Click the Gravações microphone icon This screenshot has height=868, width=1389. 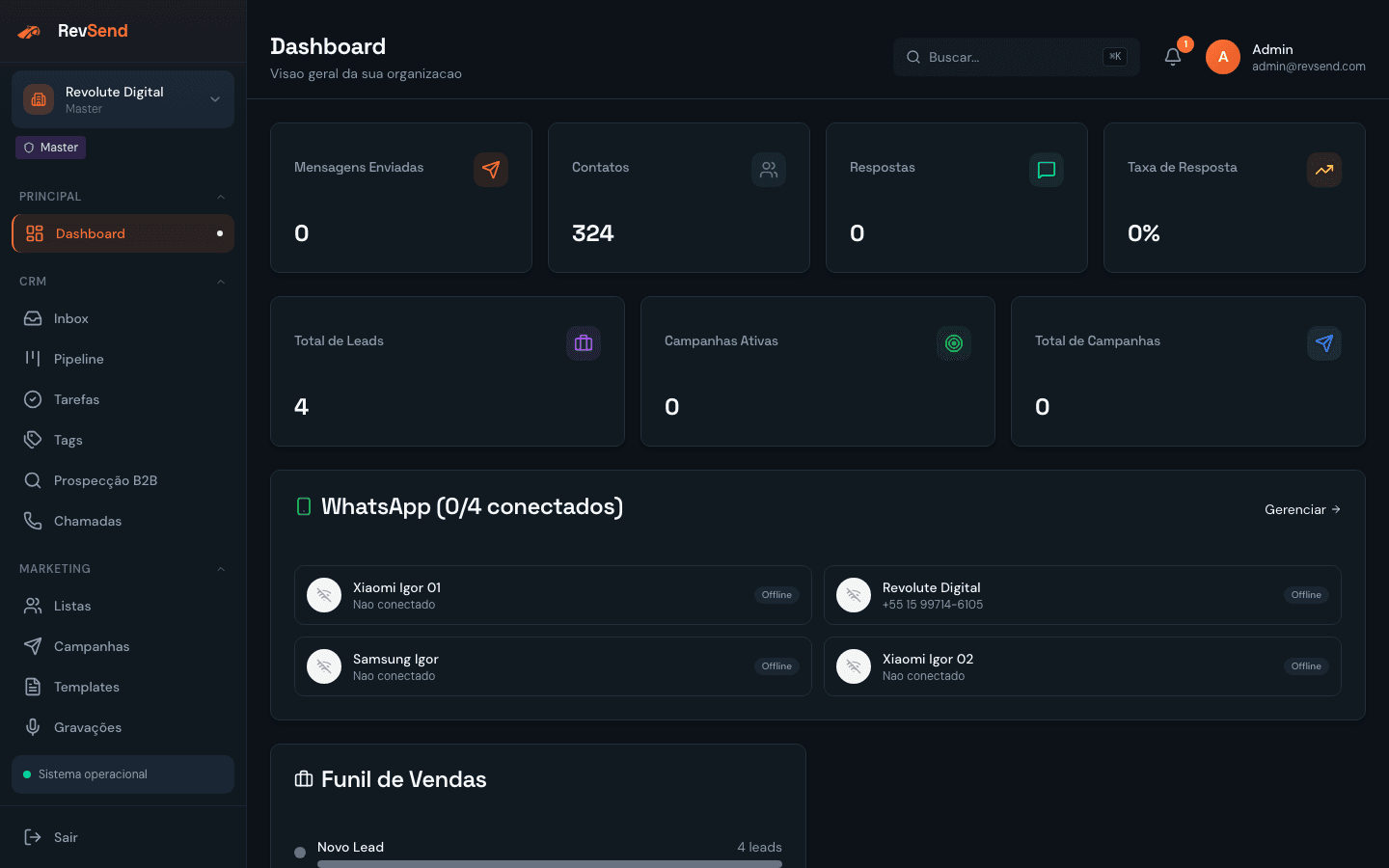point(33,727)
